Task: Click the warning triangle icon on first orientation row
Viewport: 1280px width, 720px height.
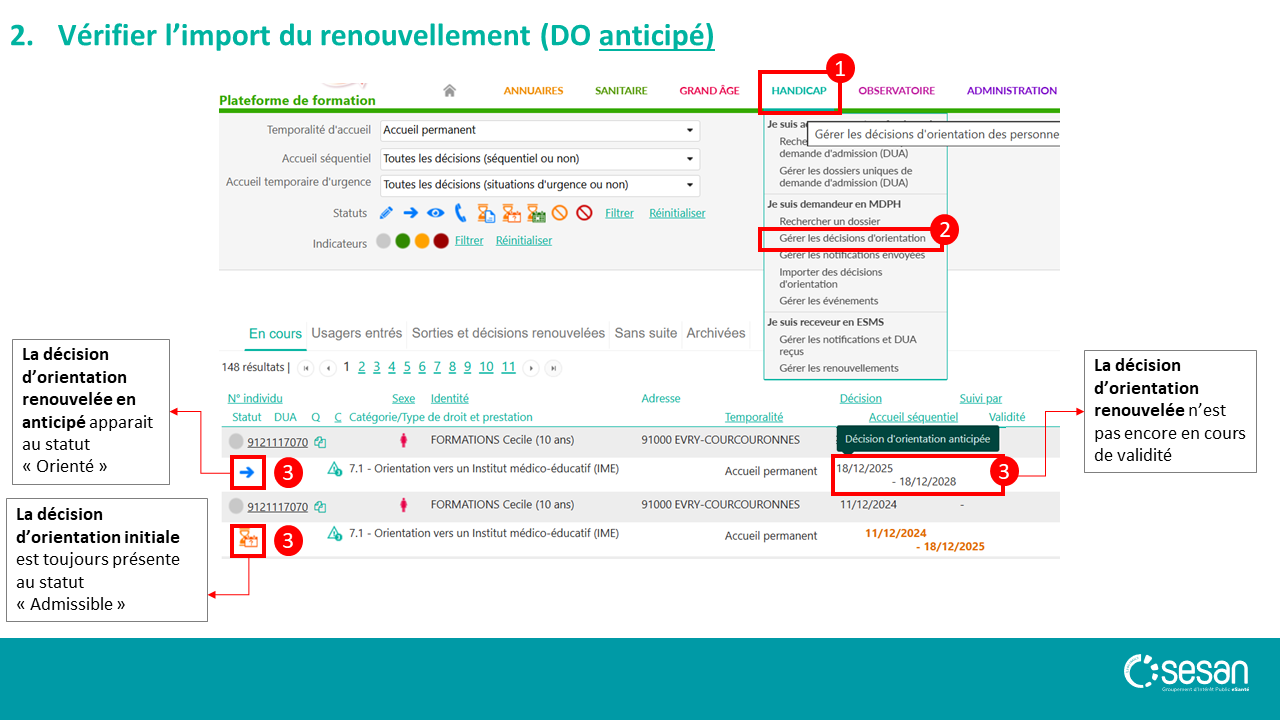Action: (335, 469)
